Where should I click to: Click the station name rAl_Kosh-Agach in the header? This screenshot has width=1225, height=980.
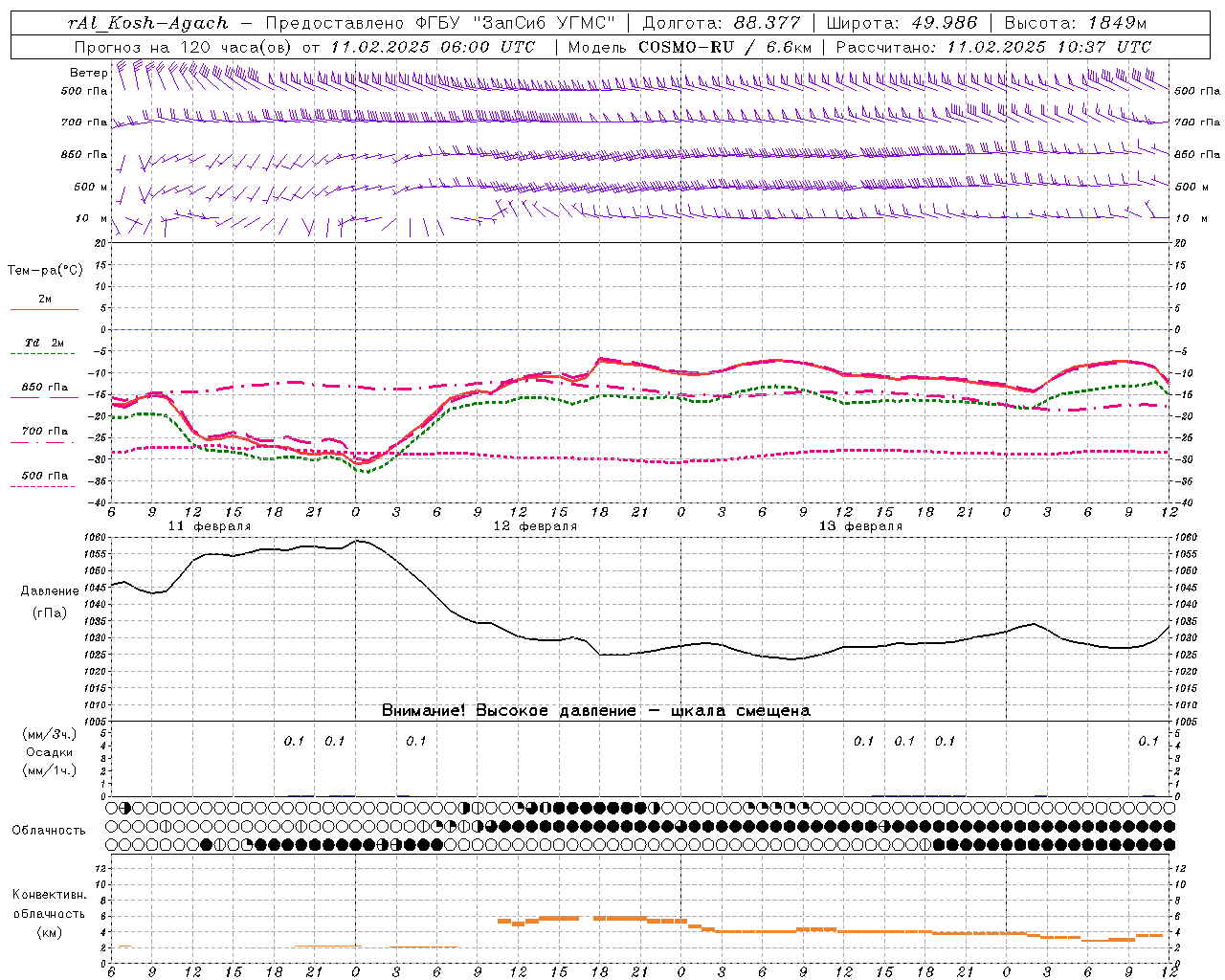click(x=148, y=23)
